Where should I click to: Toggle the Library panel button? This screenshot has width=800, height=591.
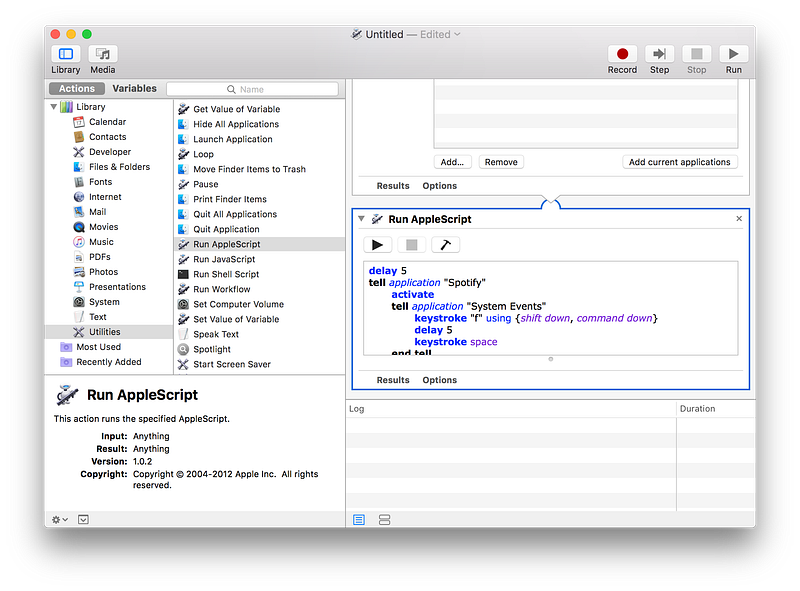click(x=66, y=54)
